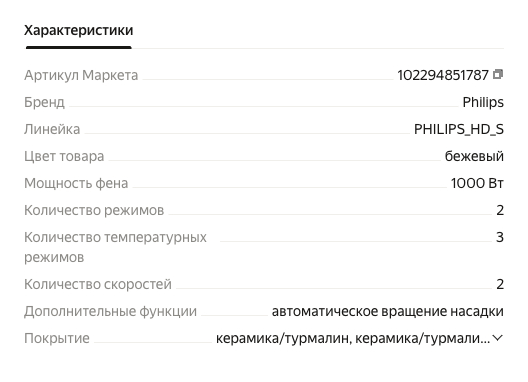
Task: Click the truncated керамика/турмалин coating text
Action: click(353, 338)
